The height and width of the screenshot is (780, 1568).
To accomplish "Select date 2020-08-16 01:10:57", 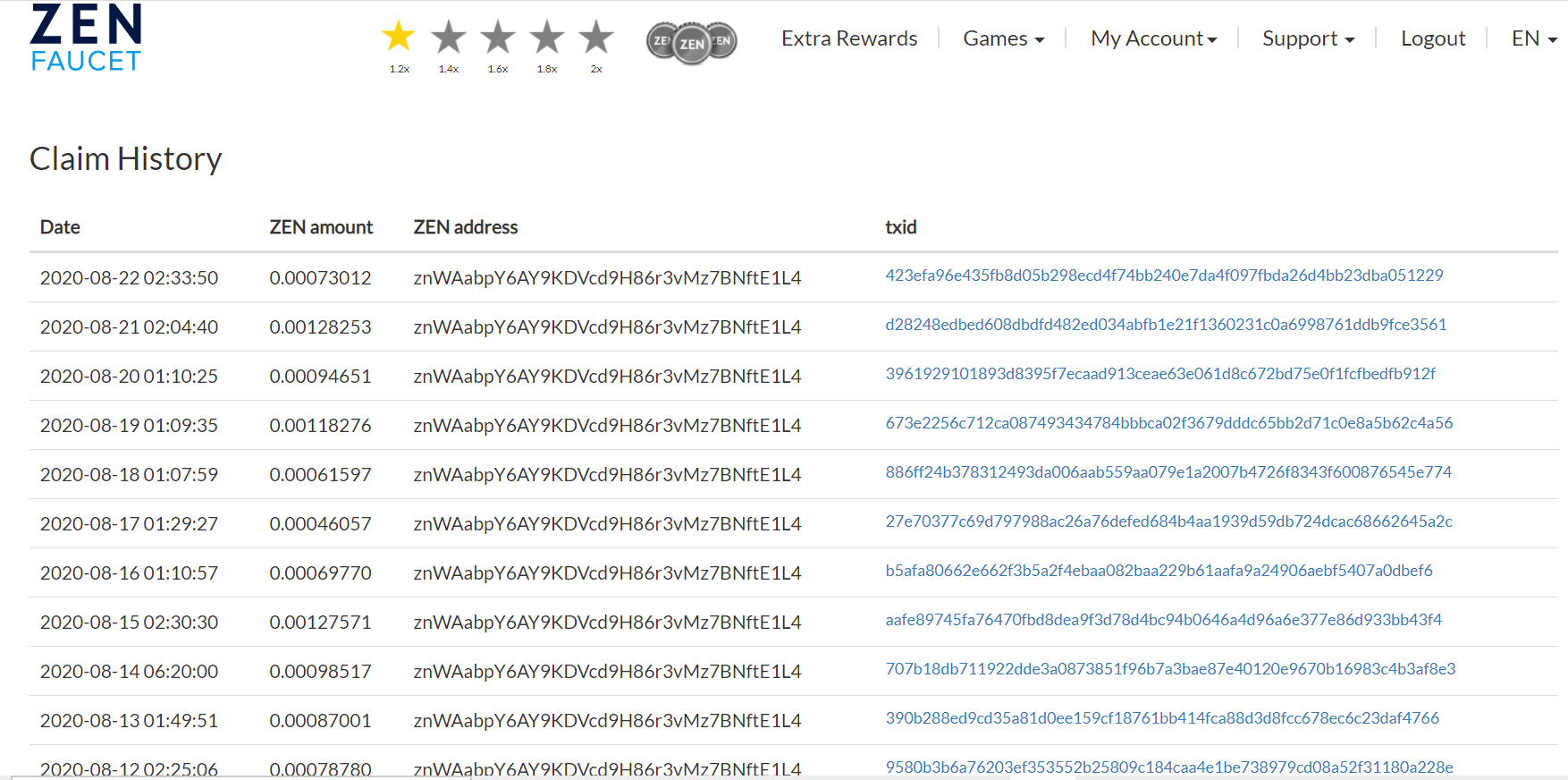I will click(x=129, y=573).
